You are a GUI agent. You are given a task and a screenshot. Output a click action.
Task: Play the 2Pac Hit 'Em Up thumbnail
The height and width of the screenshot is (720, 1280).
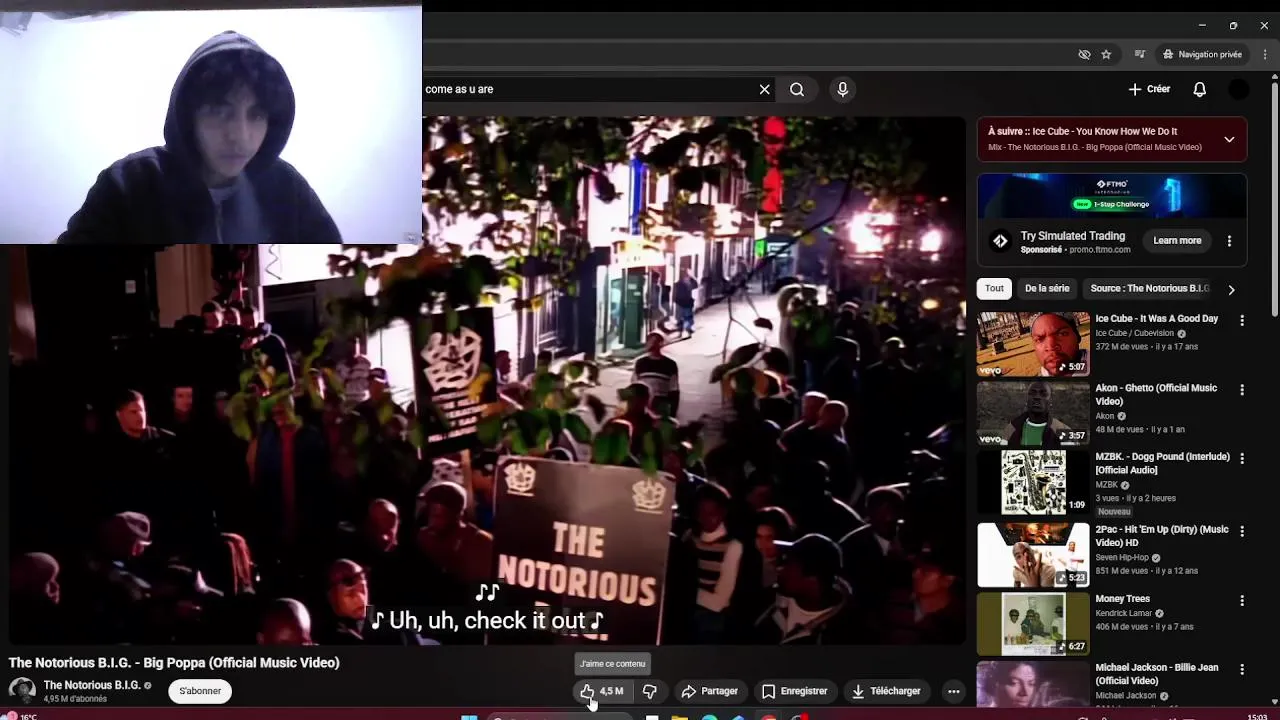click(1033, 555)
